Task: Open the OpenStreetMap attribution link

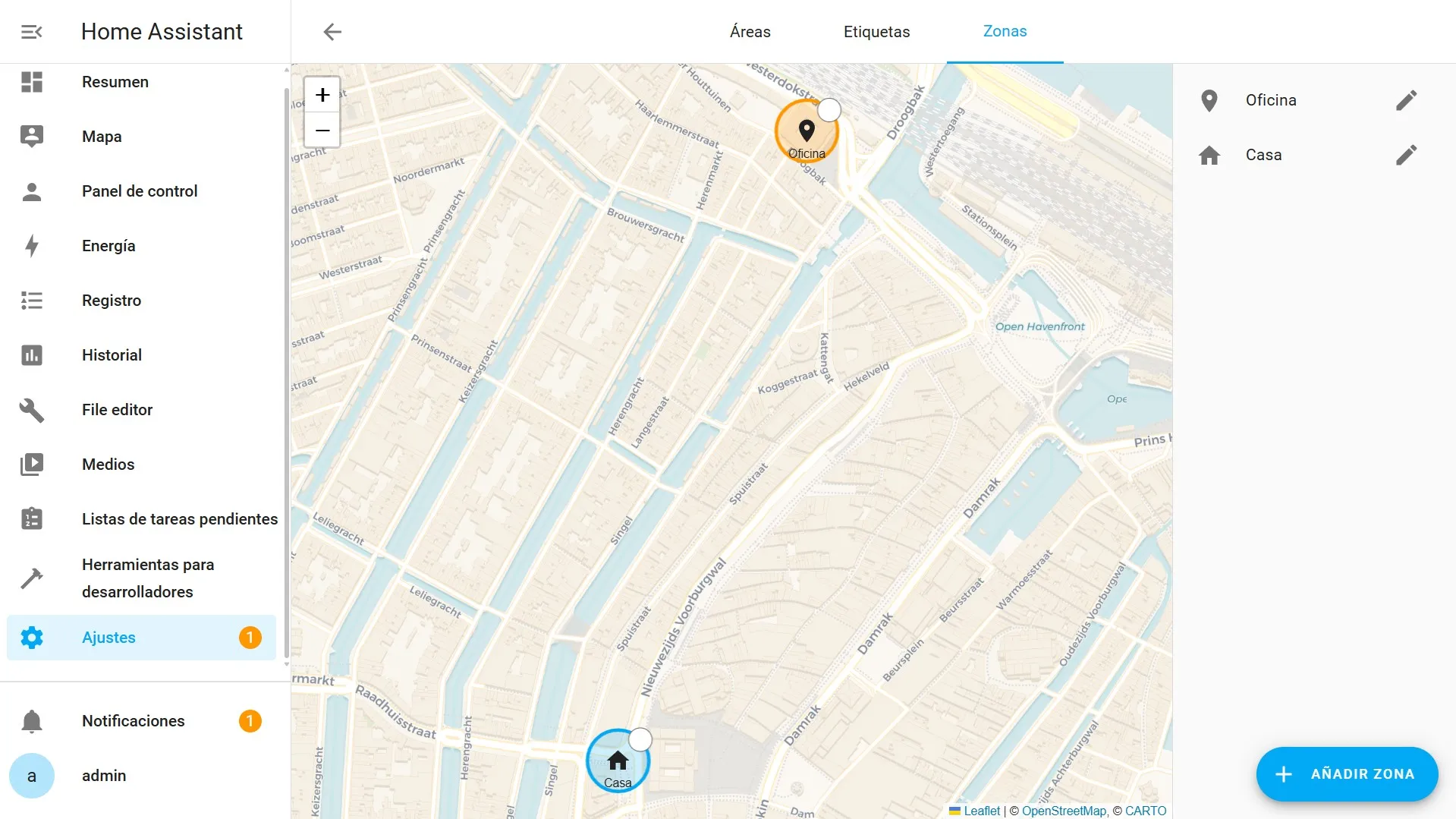Action: 1064,811
